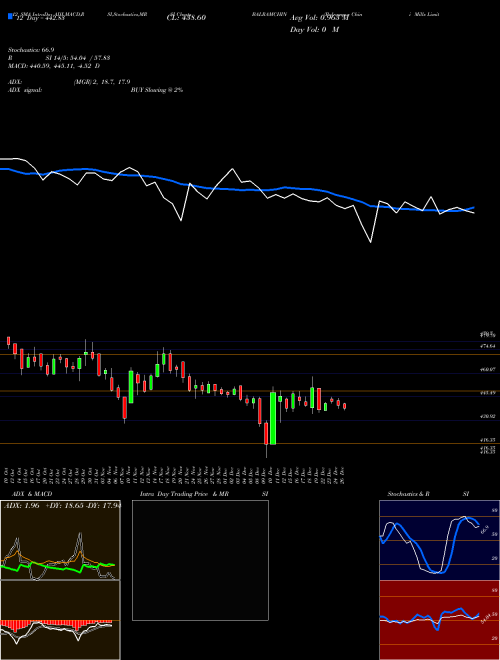Click the tall green candlestick

(x=273, y=418)
